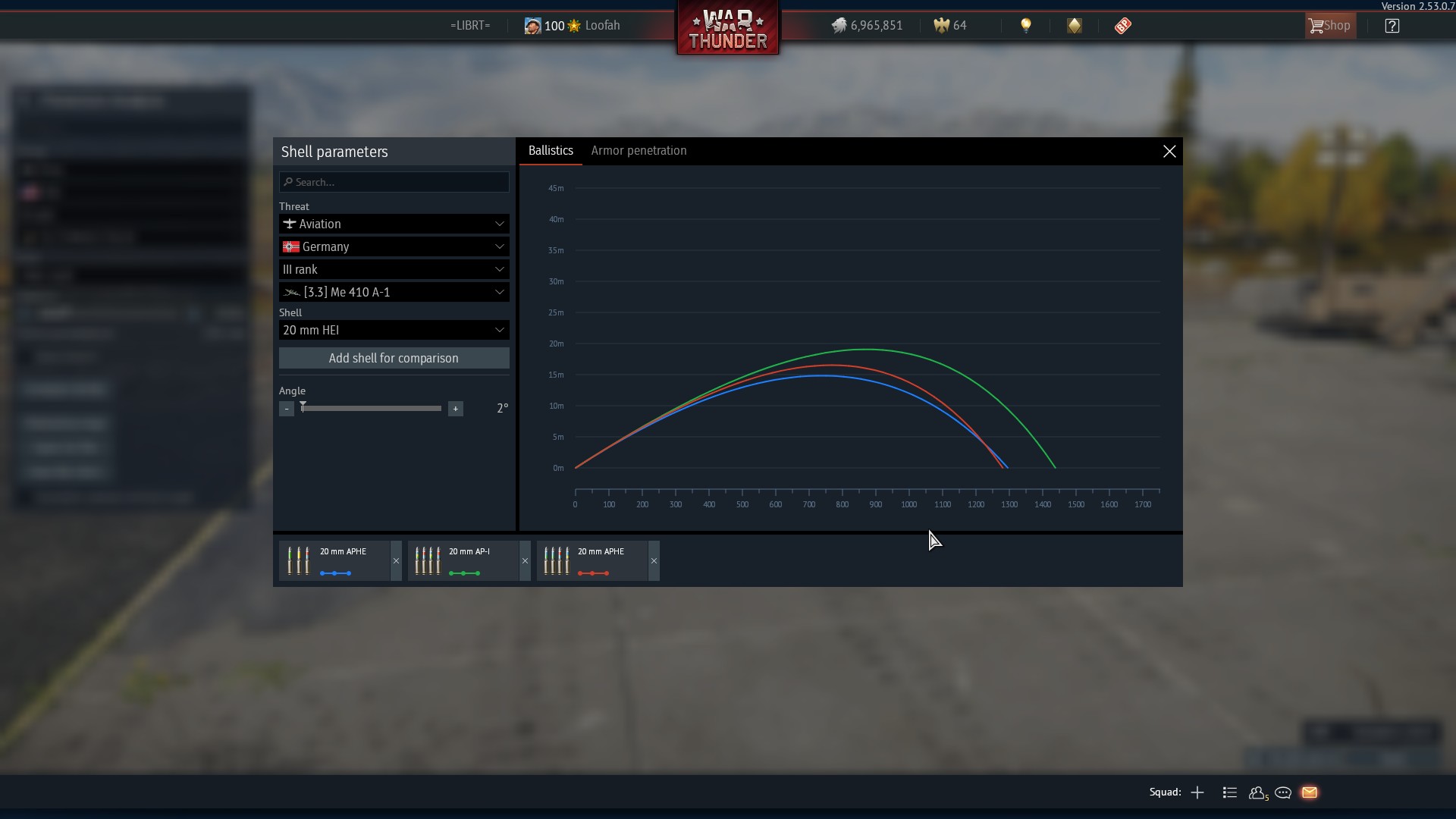Remove the blue 20 mm APHE shell
This screenshot has width=1456, height=819.
pos(396,561)
